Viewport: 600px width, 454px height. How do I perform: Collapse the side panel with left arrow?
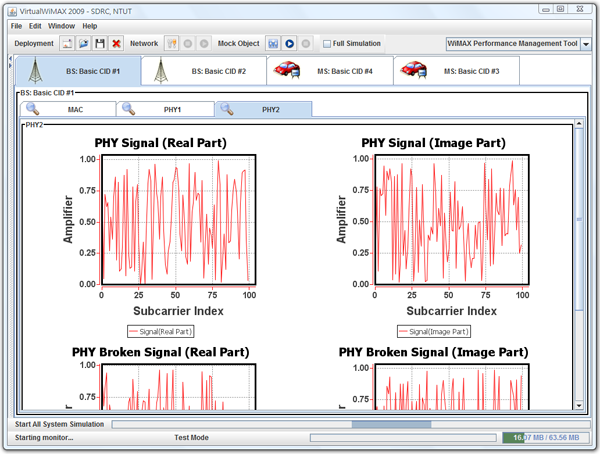[x=10, y=59]
